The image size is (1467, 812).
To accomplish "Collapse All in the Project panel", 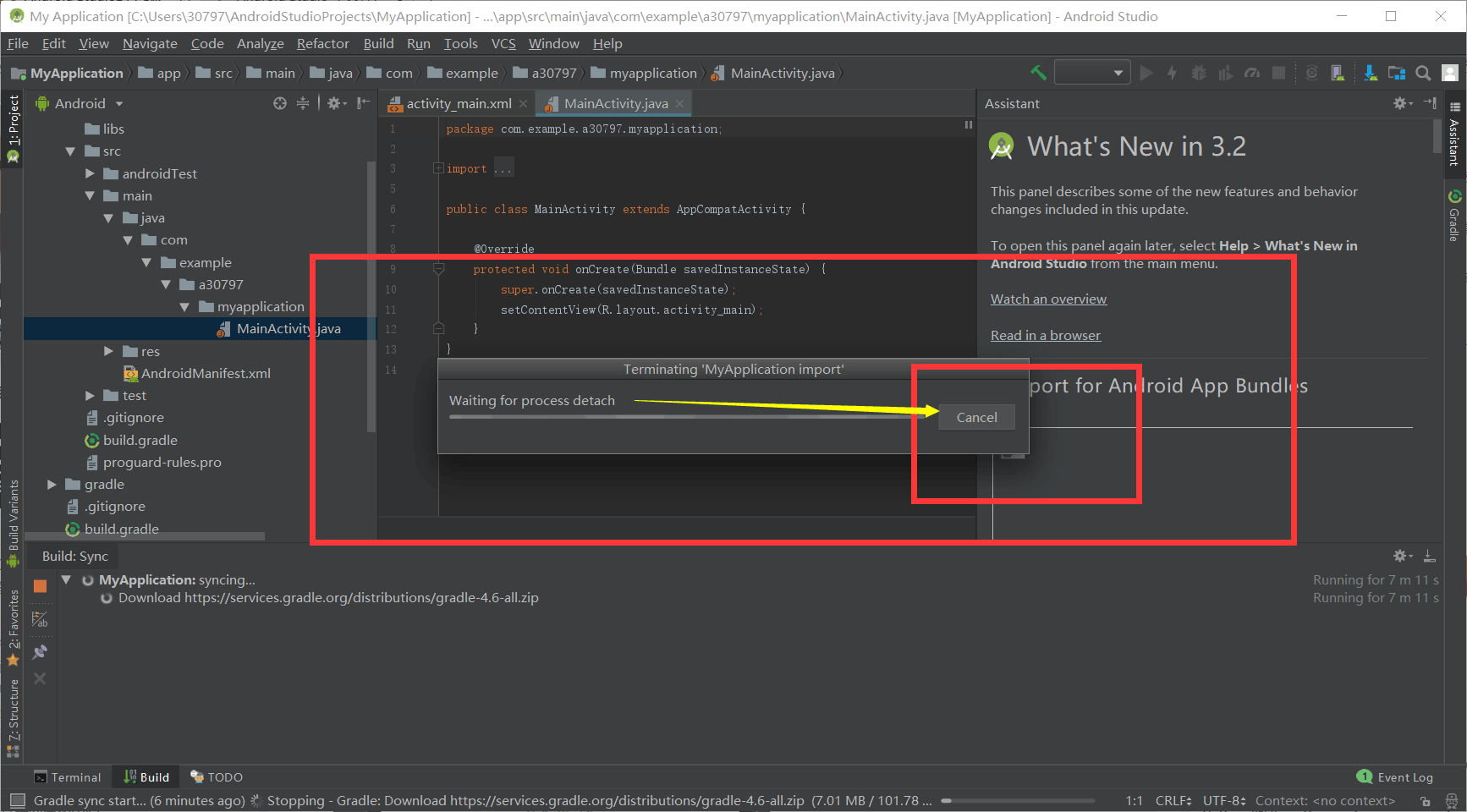I will (303, 103).
